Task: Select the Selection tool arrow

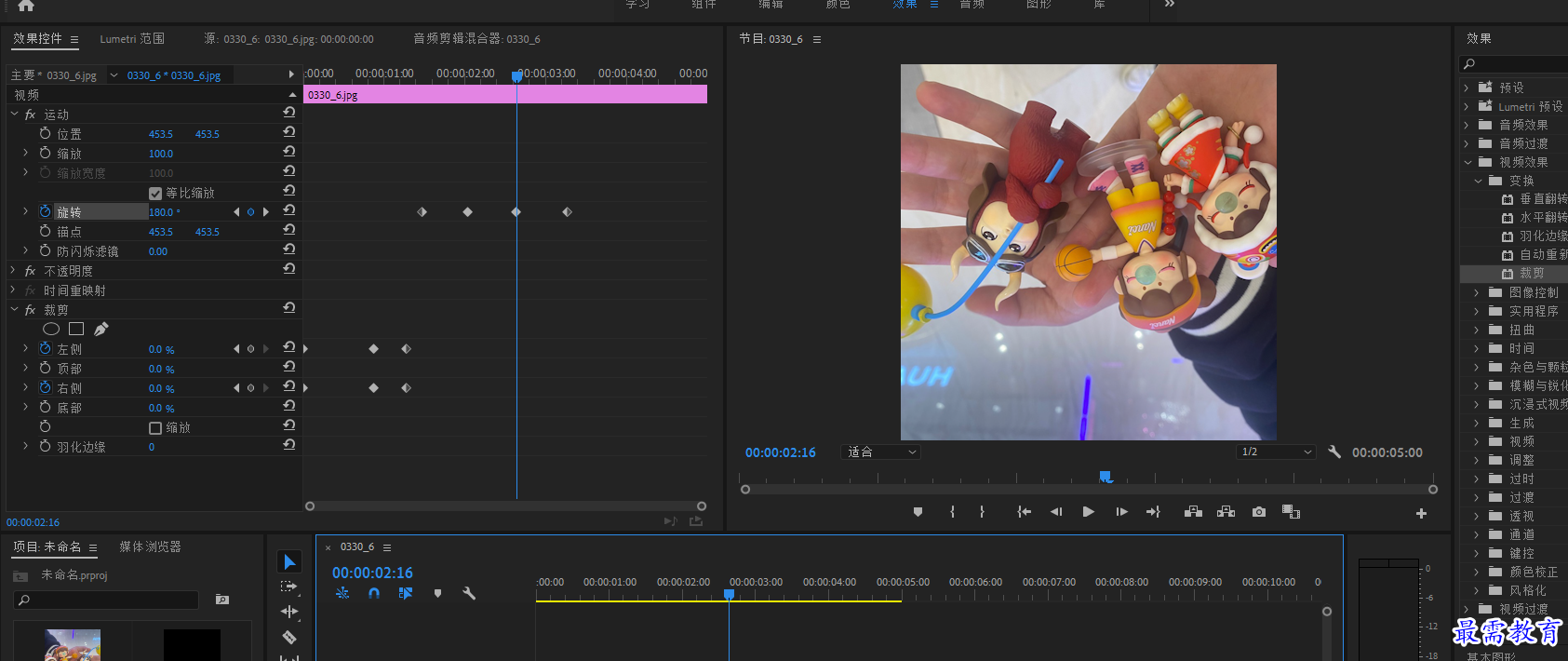Action: 289,561
